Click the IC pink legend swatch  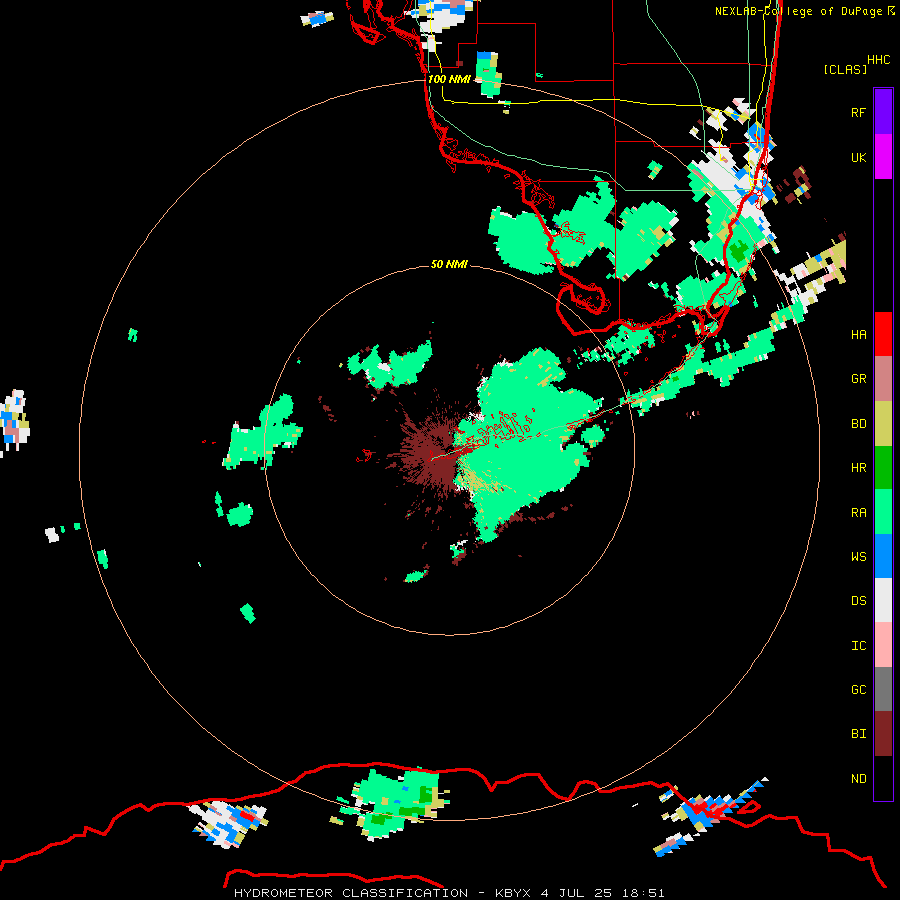click(883, 645)
